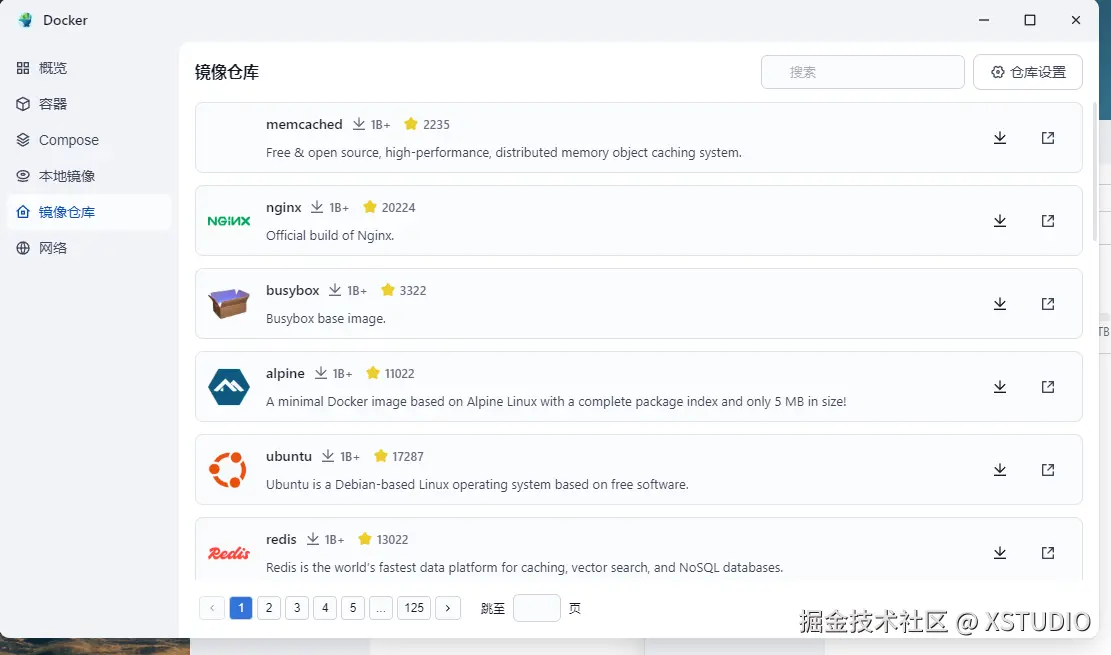Go to page 5
1111x655 pixels.
tap(353, 608)
